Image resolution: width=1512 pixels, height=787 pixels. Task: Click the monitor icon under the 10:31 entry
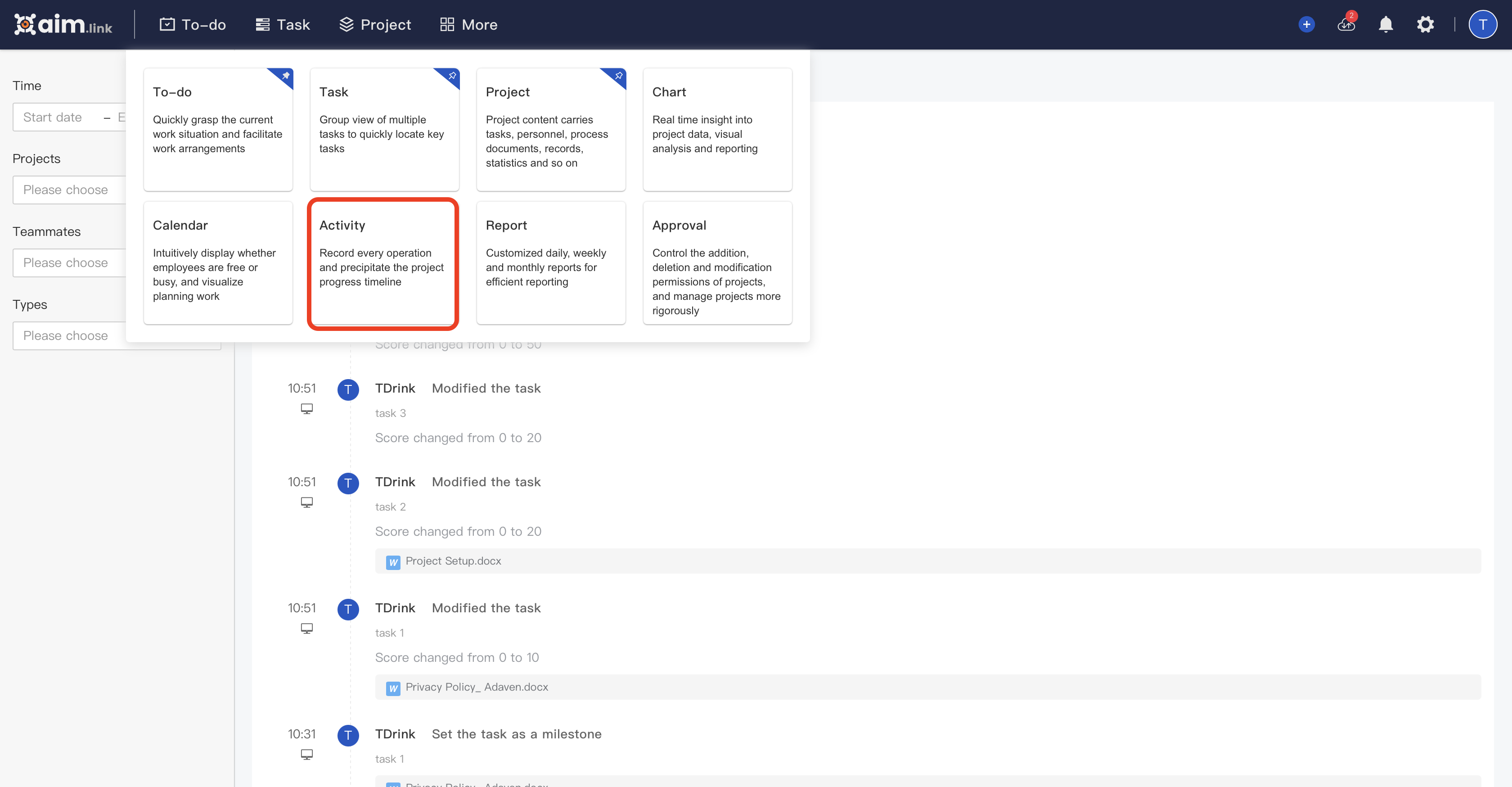tap(306, 754)
